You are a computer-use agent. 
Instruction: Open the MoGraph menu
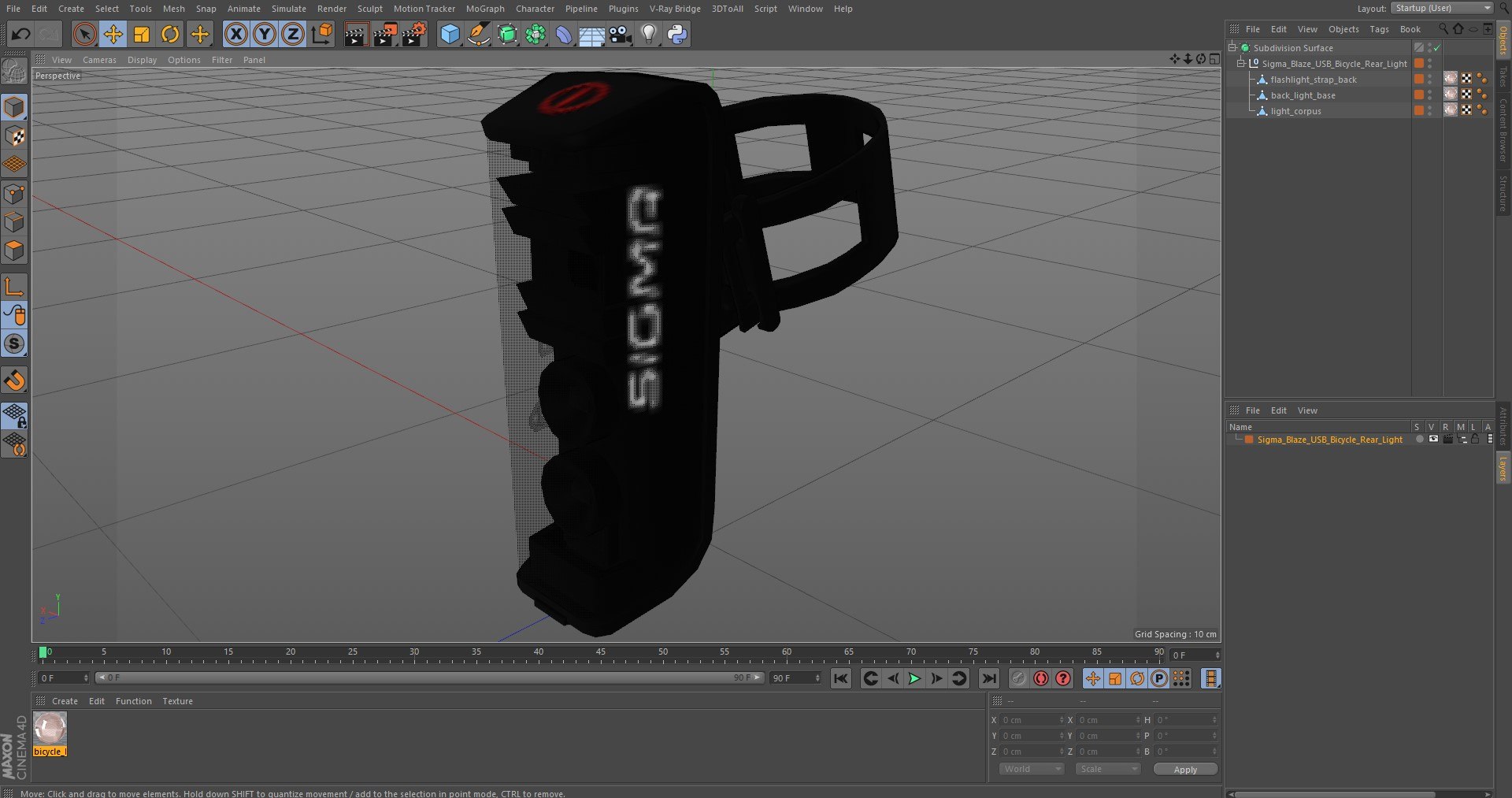click(x=485, y=9)
